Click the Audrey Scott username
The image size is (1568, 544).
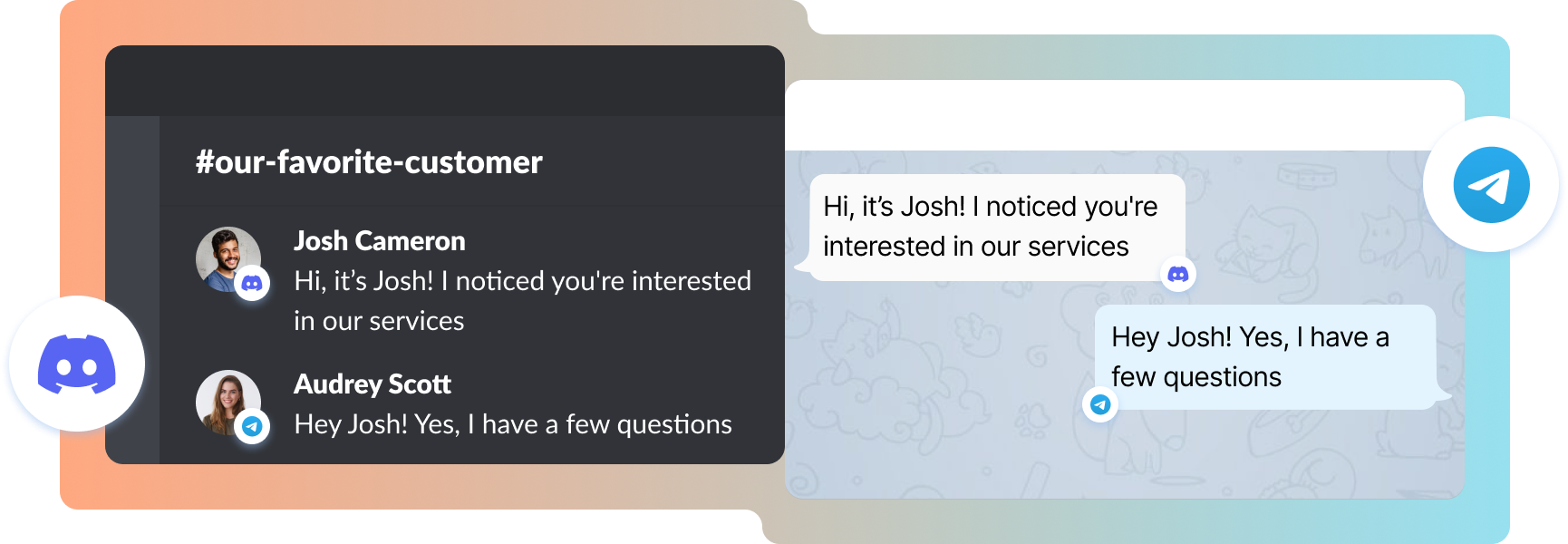pyautogui.click(x=372, y=384)
